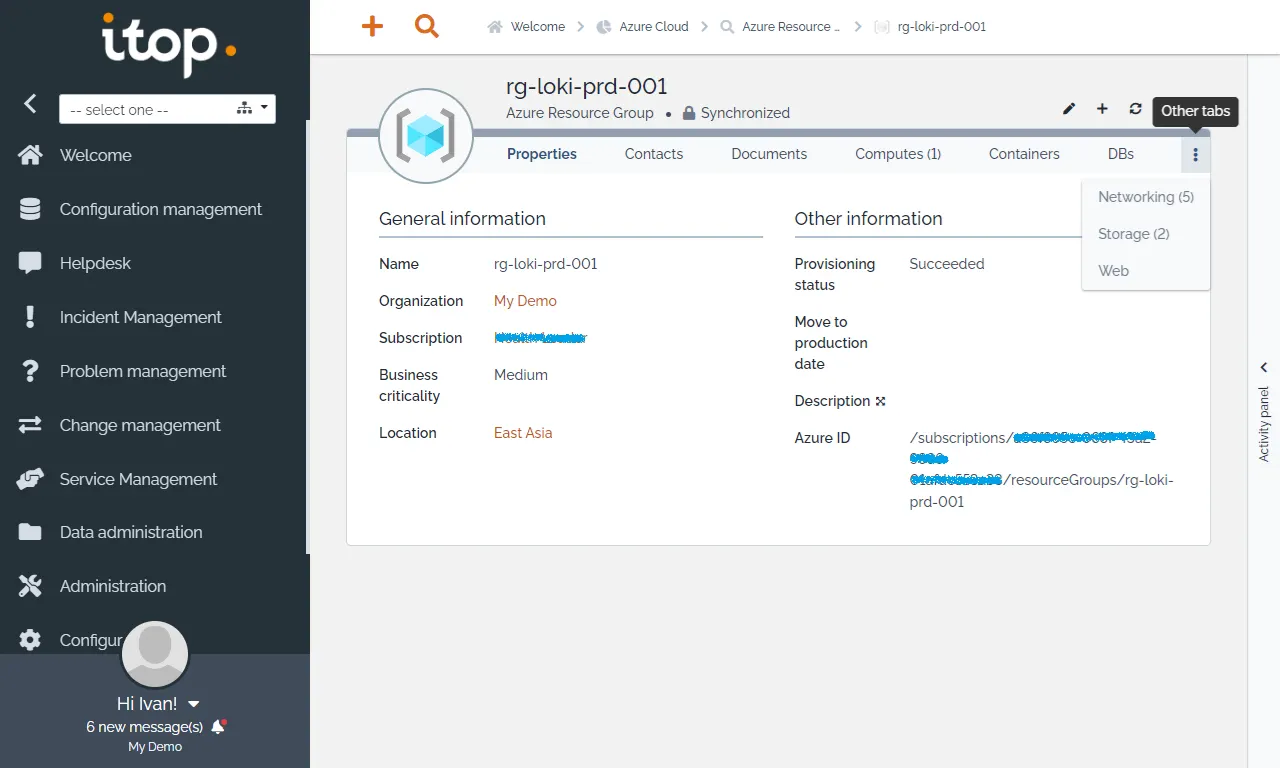Click the Synchronized lock icon

pos(689,113)
